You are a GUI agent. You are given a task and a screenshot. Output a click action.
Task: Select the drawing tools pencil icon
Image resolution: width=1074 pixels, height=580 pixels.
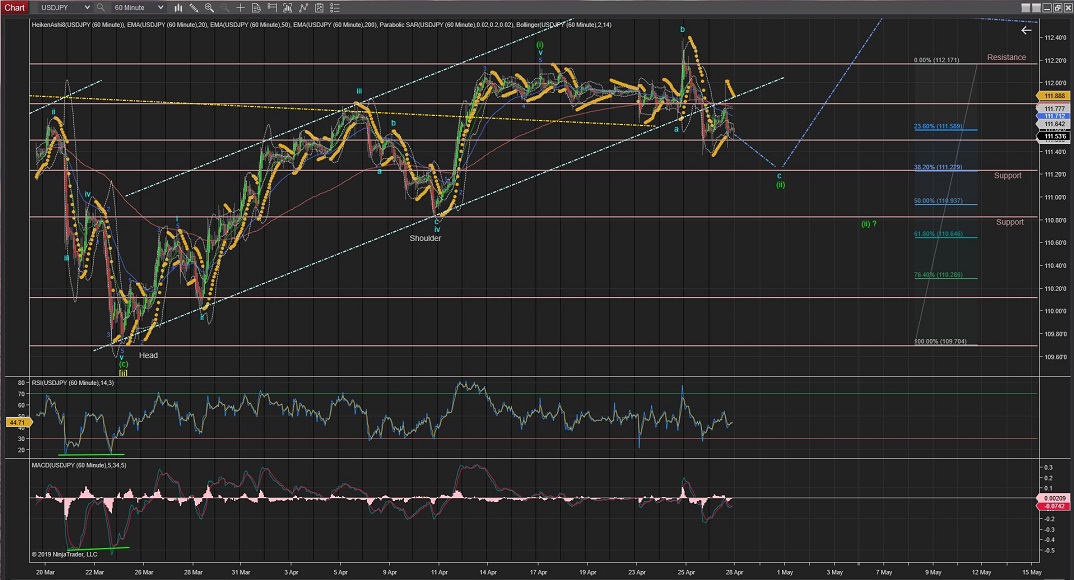194,7
